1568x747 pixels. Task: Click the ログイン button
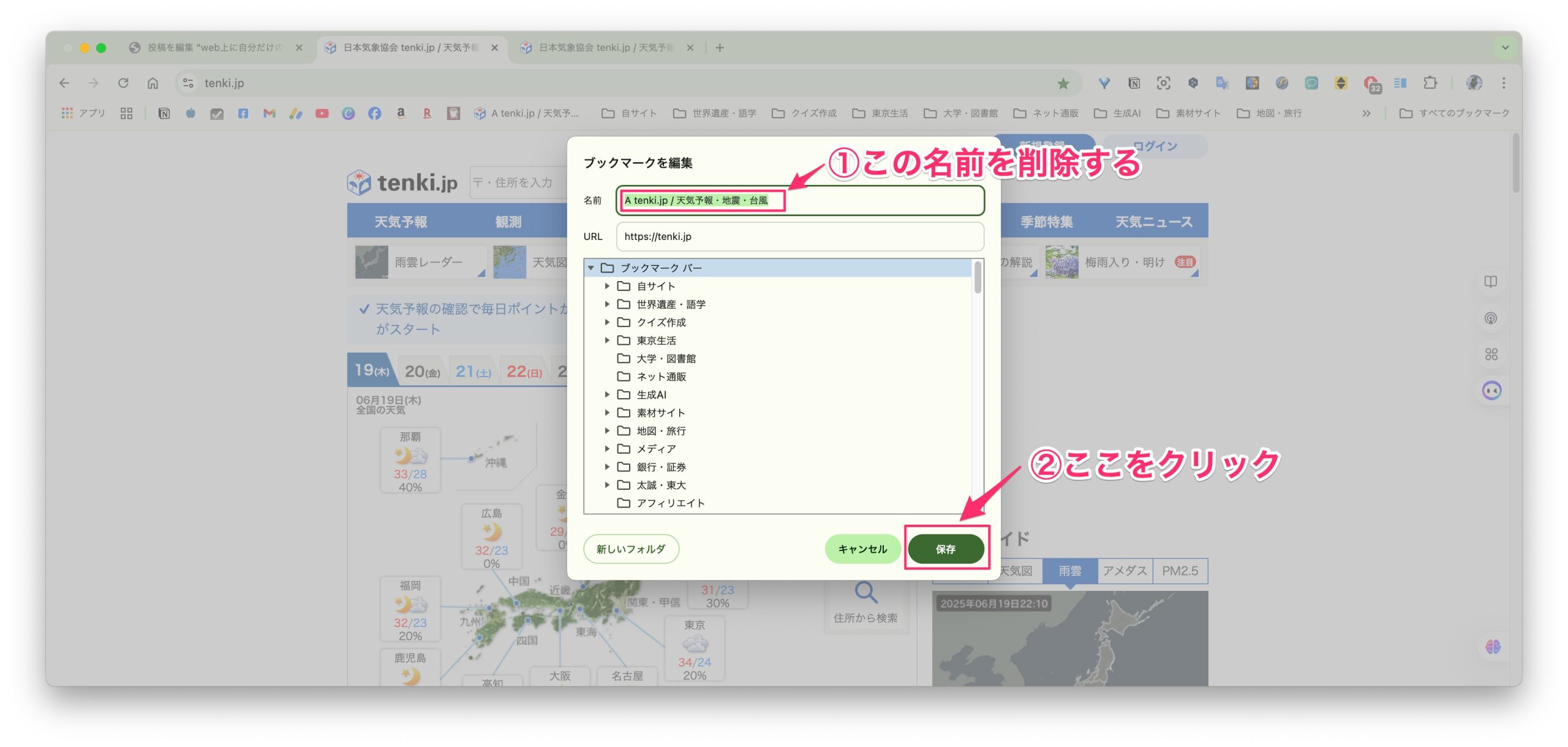coord(1155,146)
